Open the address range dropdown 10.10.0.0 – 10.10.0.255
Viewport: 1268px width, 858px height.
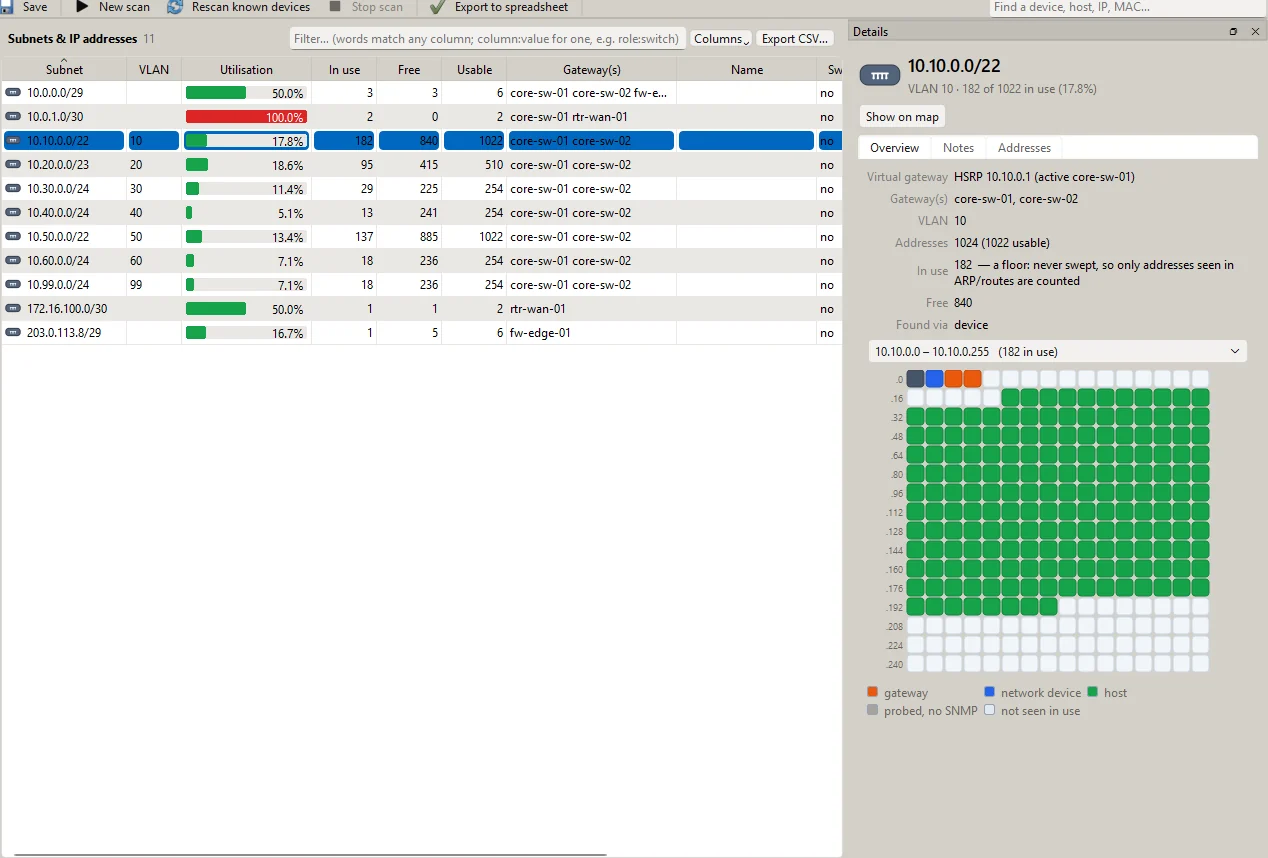coord(1058,351)
